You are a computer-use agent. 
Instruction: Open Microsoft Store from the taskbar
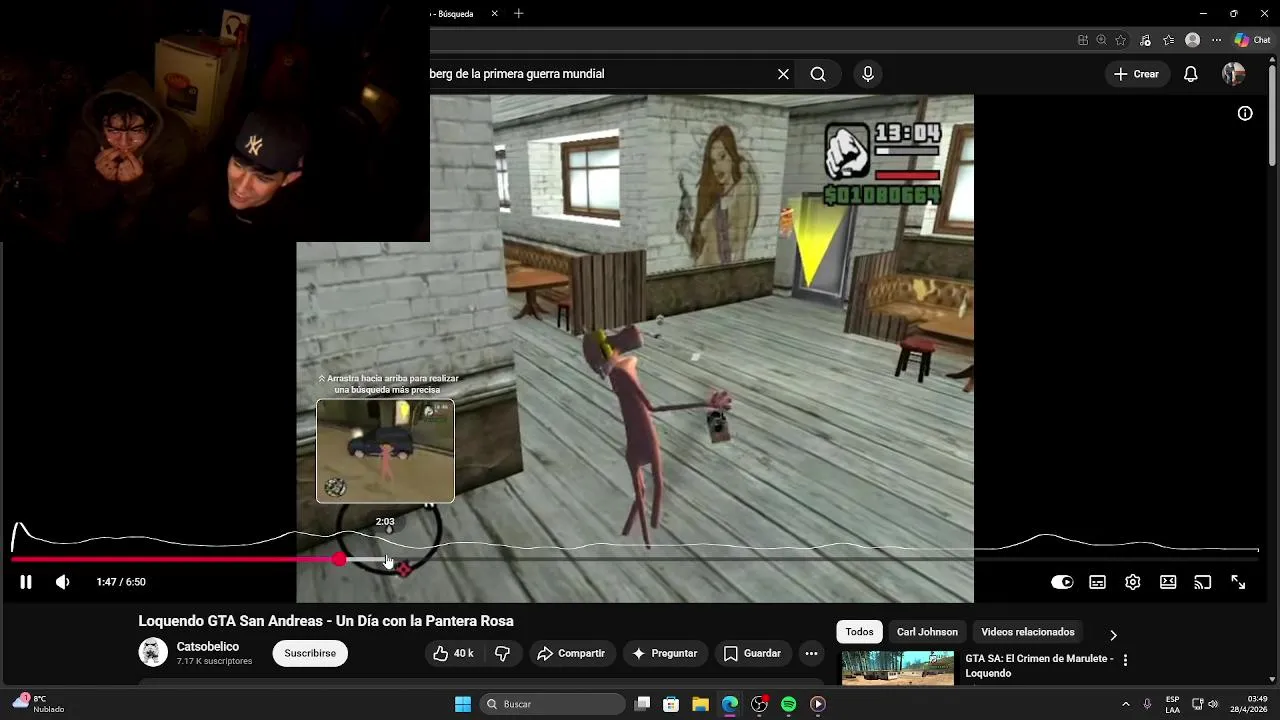pos(672,704)
